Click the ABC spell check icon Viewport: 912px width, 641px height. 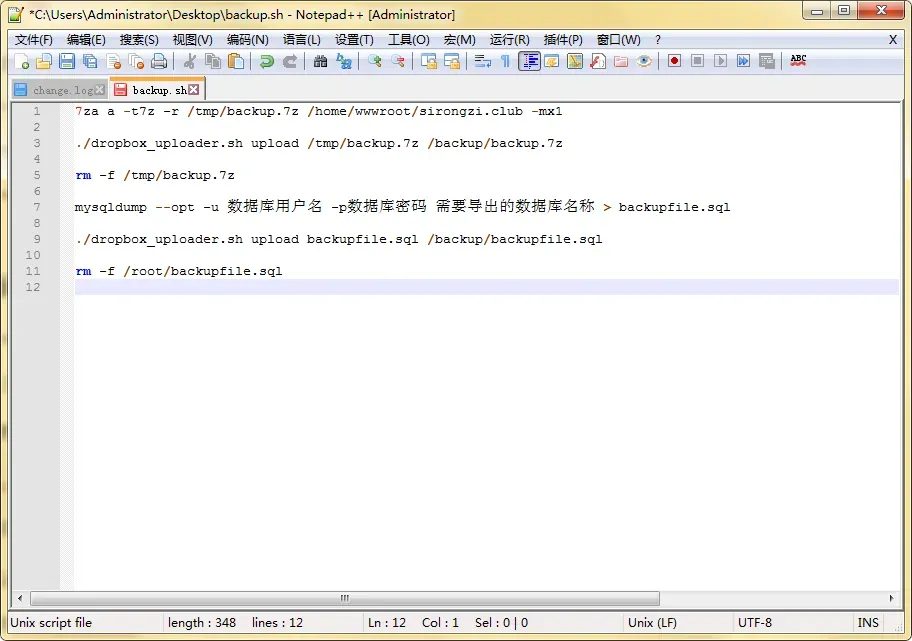[798, 60]
